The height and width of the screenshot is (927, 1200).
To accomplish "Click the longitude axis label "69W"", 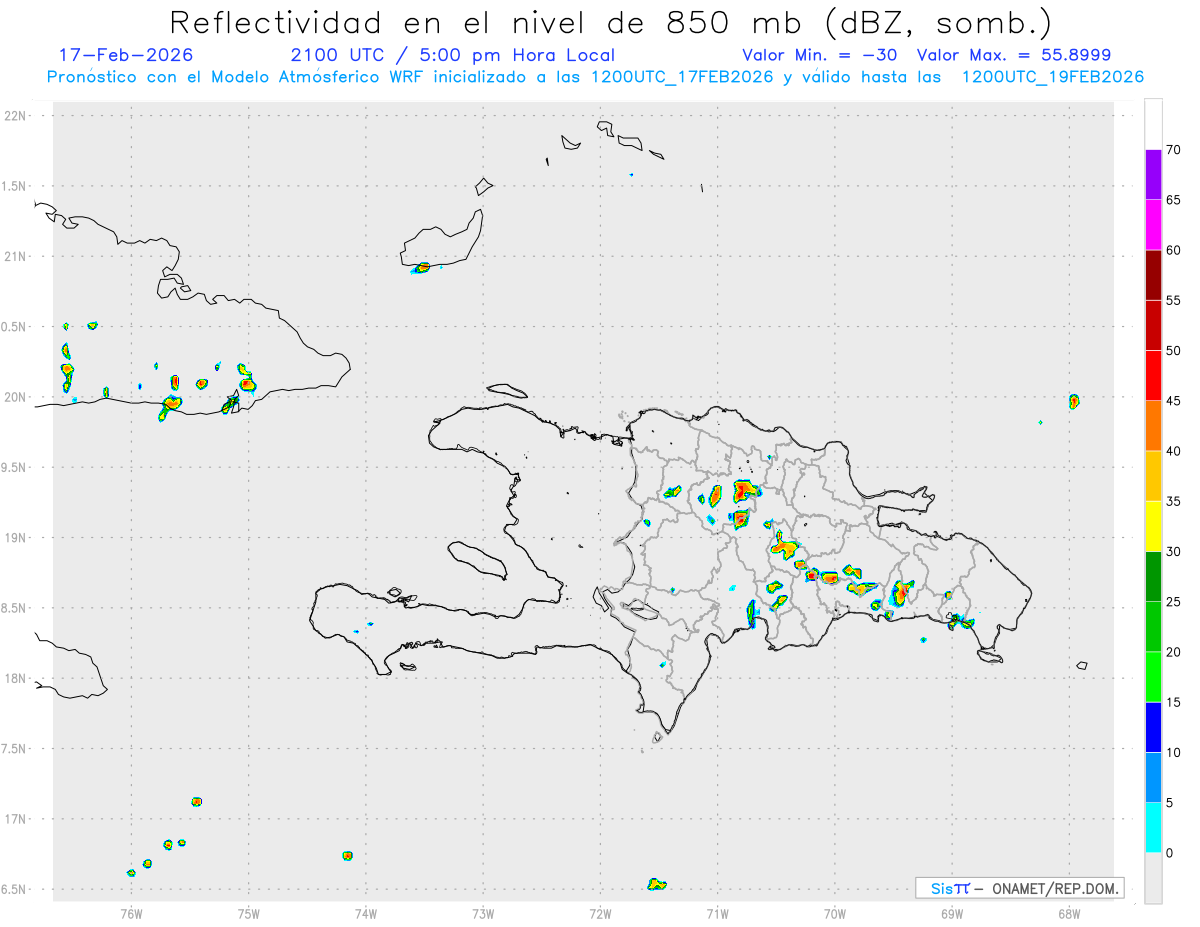I will click(x=952, y=913).
